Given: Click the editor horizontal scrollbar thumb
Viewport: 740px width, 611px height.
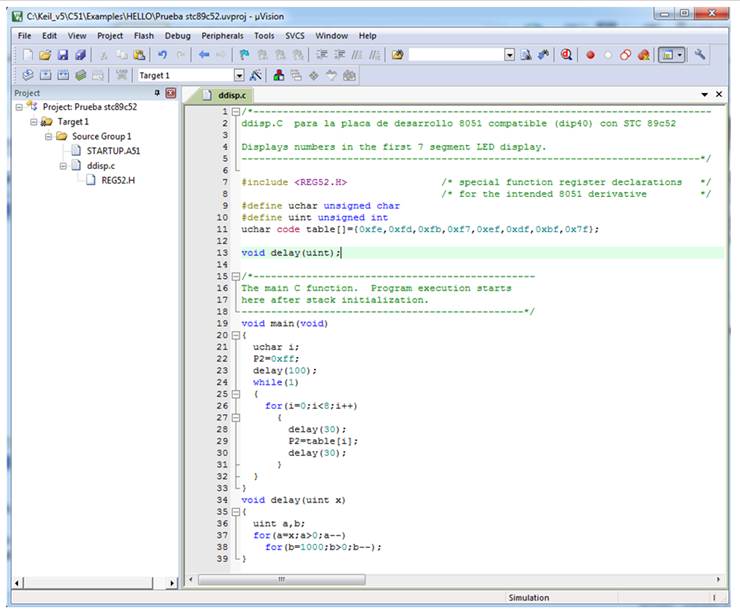Looking at the screenshot, I should click(x=281, y=579).
